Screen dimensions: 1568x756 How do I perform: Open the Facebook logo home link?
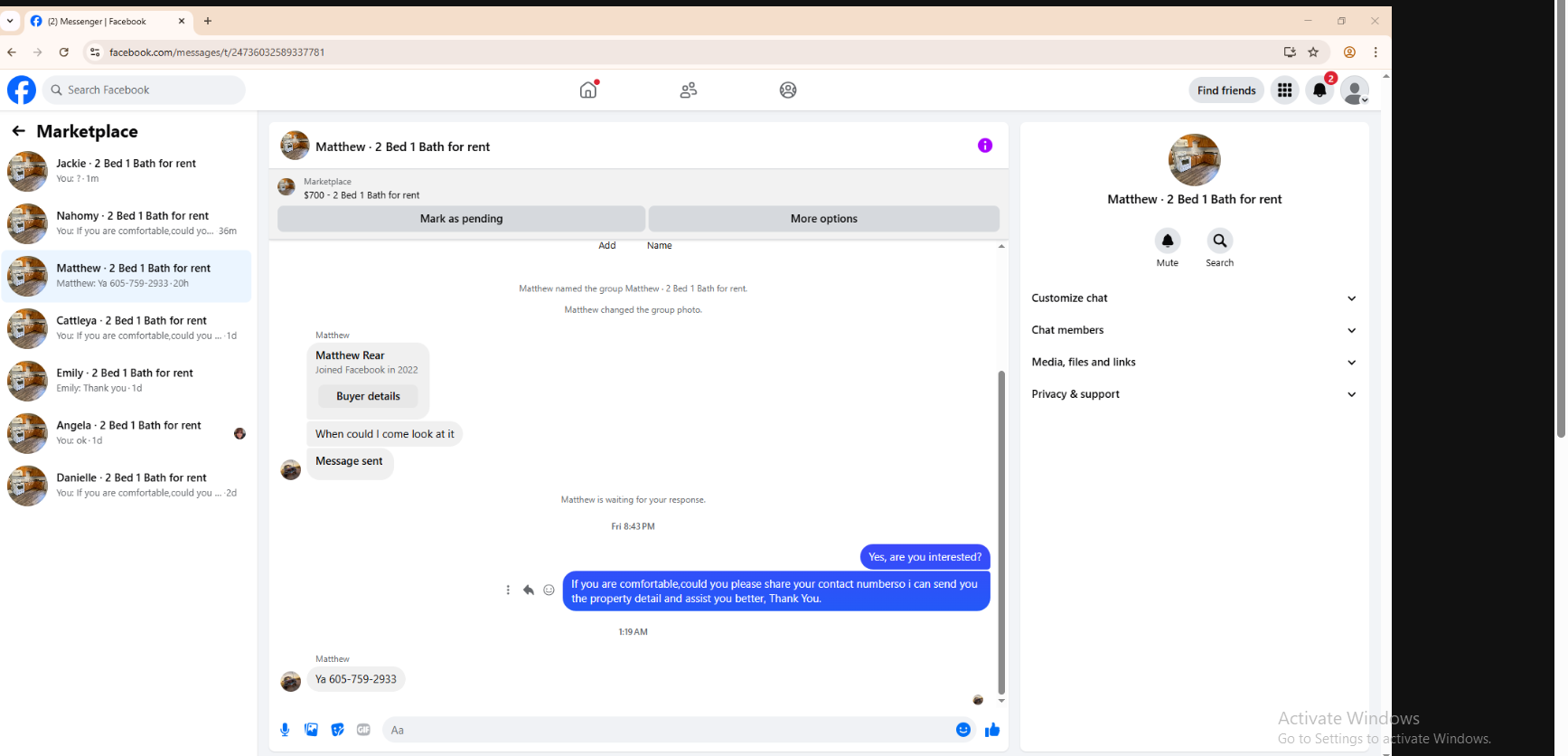22,90
